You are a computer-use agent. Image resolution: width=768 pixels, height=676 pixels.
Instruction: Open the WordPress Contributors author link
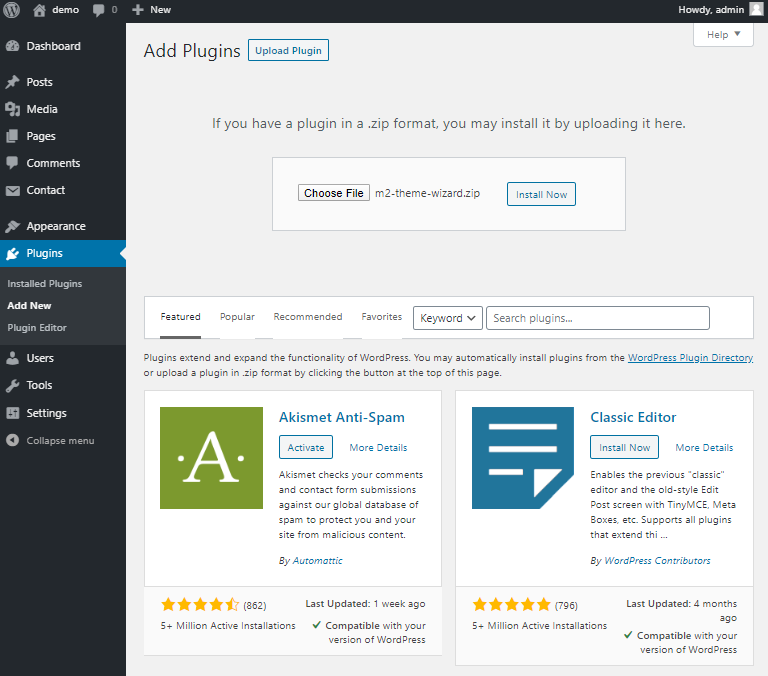tap(657, 560)
